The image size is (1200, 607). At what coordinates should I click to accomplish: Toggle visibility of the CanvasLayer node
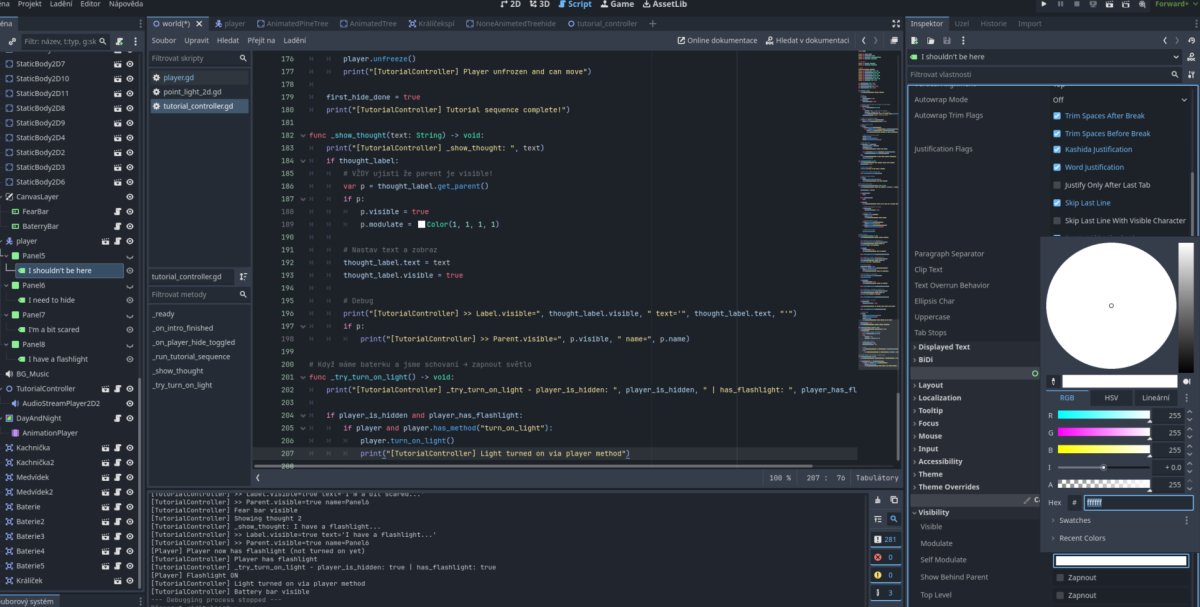click(x=130, y=197)
